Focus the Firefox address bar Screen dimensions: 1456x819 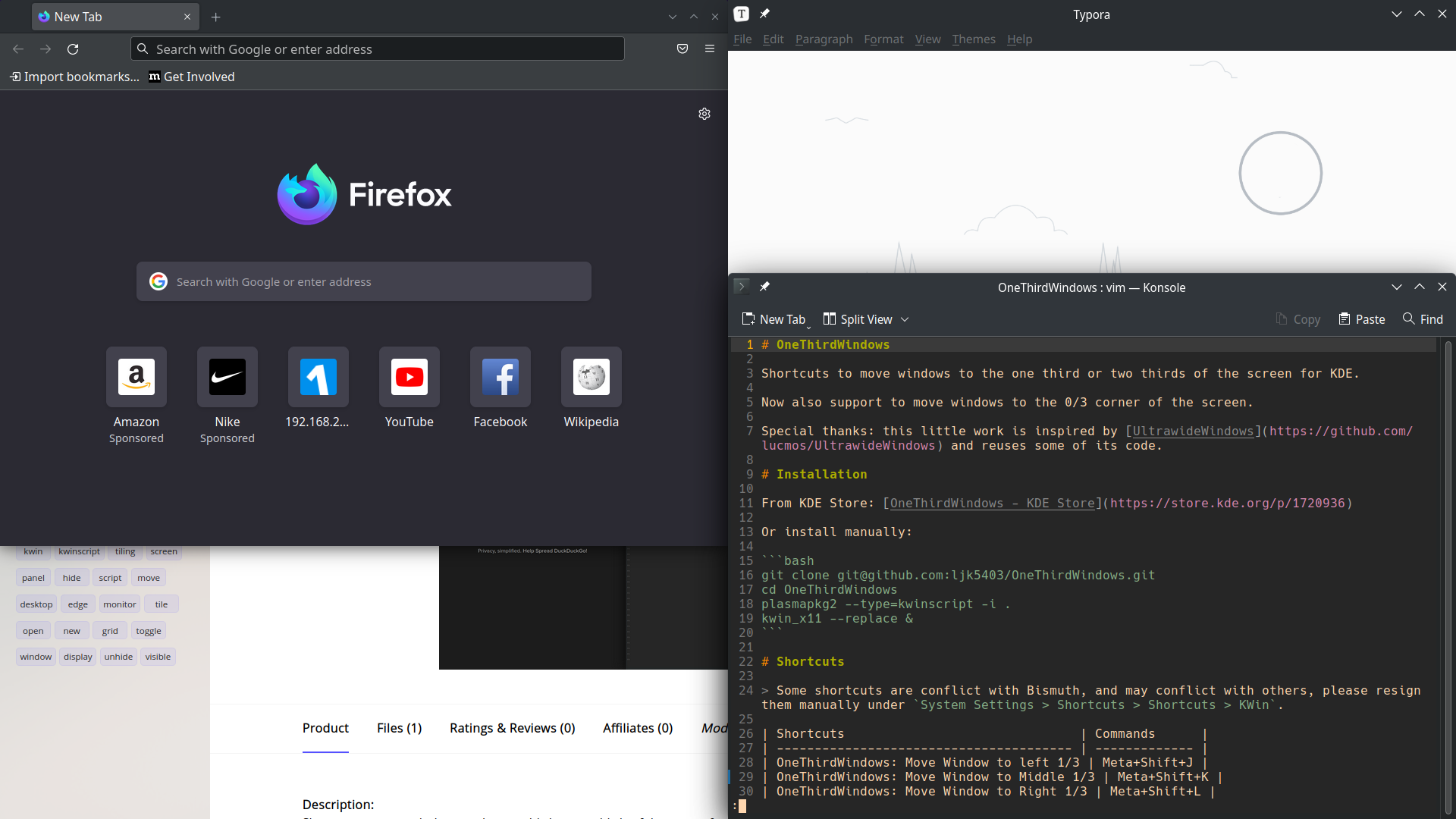[378, 49]
